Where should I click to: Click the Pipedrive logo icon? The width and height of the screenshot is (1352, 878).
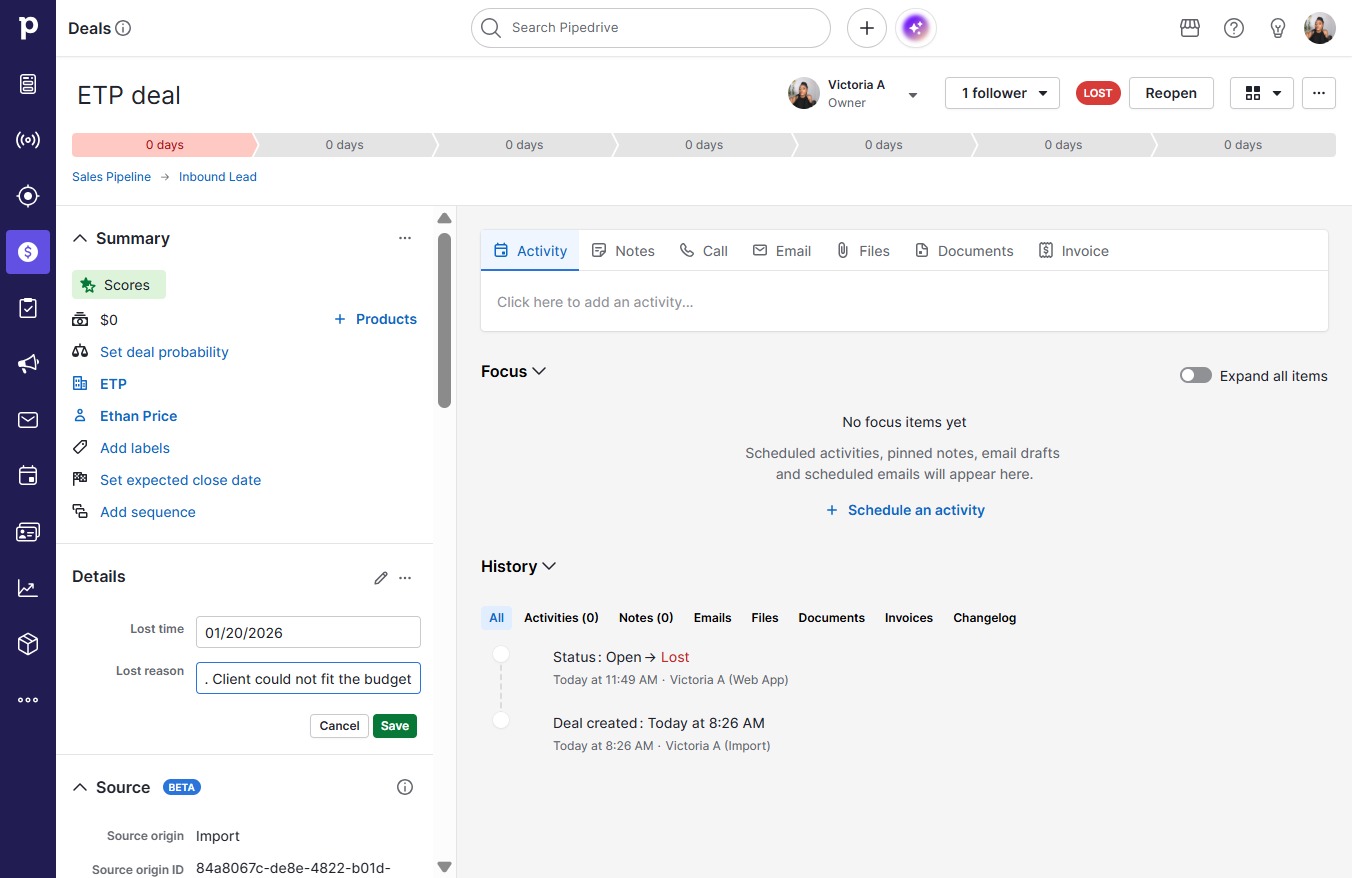[x=28, y=28]
